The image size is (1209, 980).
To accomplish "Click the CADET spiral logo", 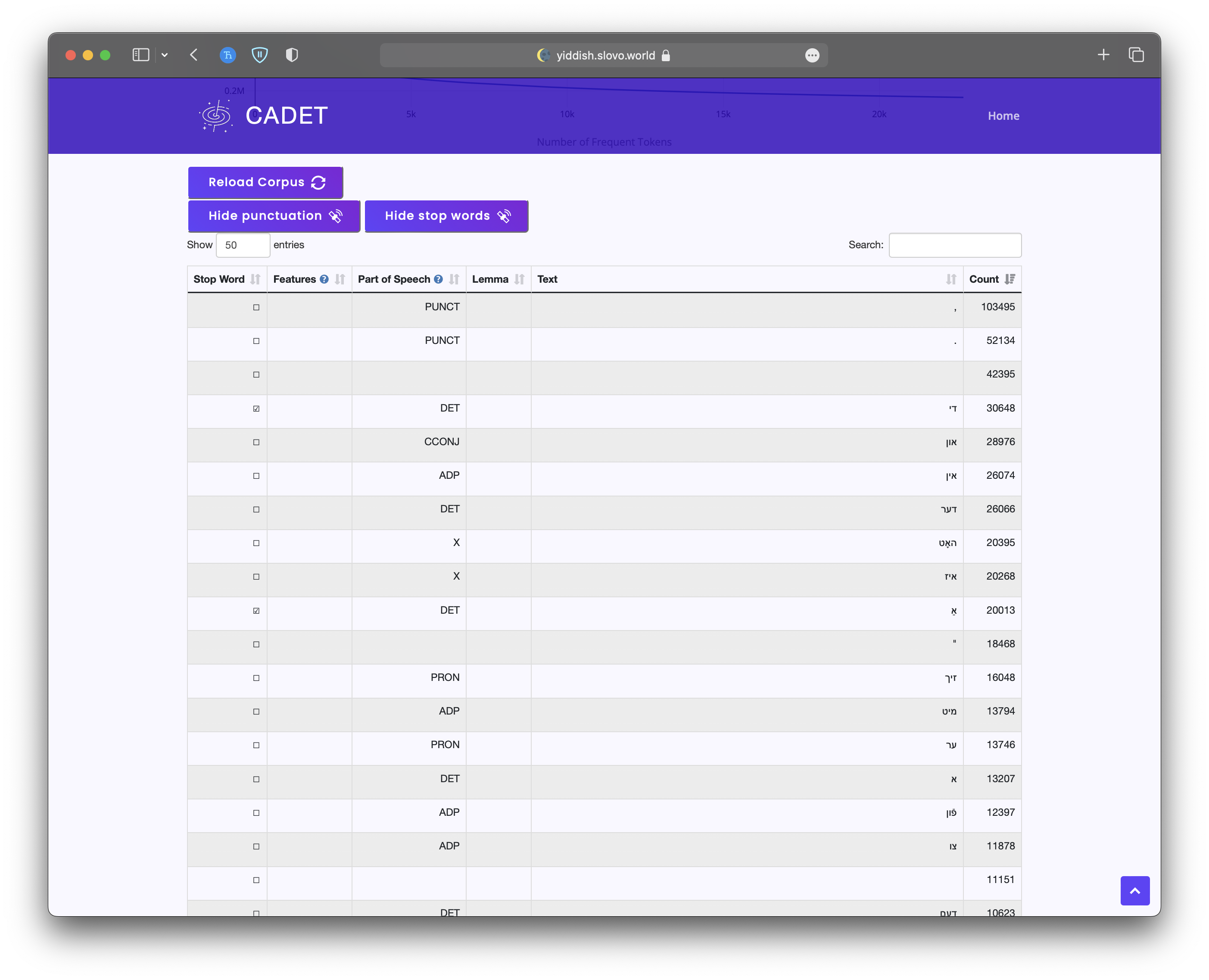I will (x=215, y=116).
